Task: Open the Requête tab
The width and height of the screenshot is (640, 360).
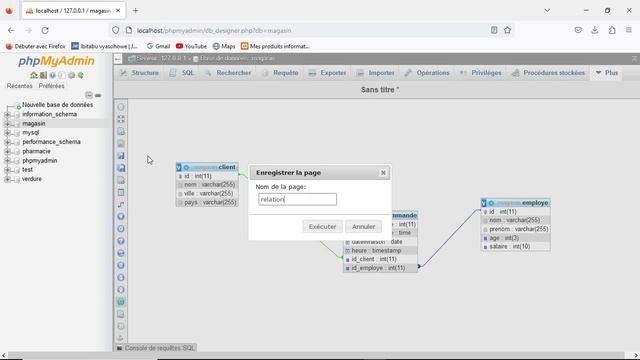Action: point(280,73)
